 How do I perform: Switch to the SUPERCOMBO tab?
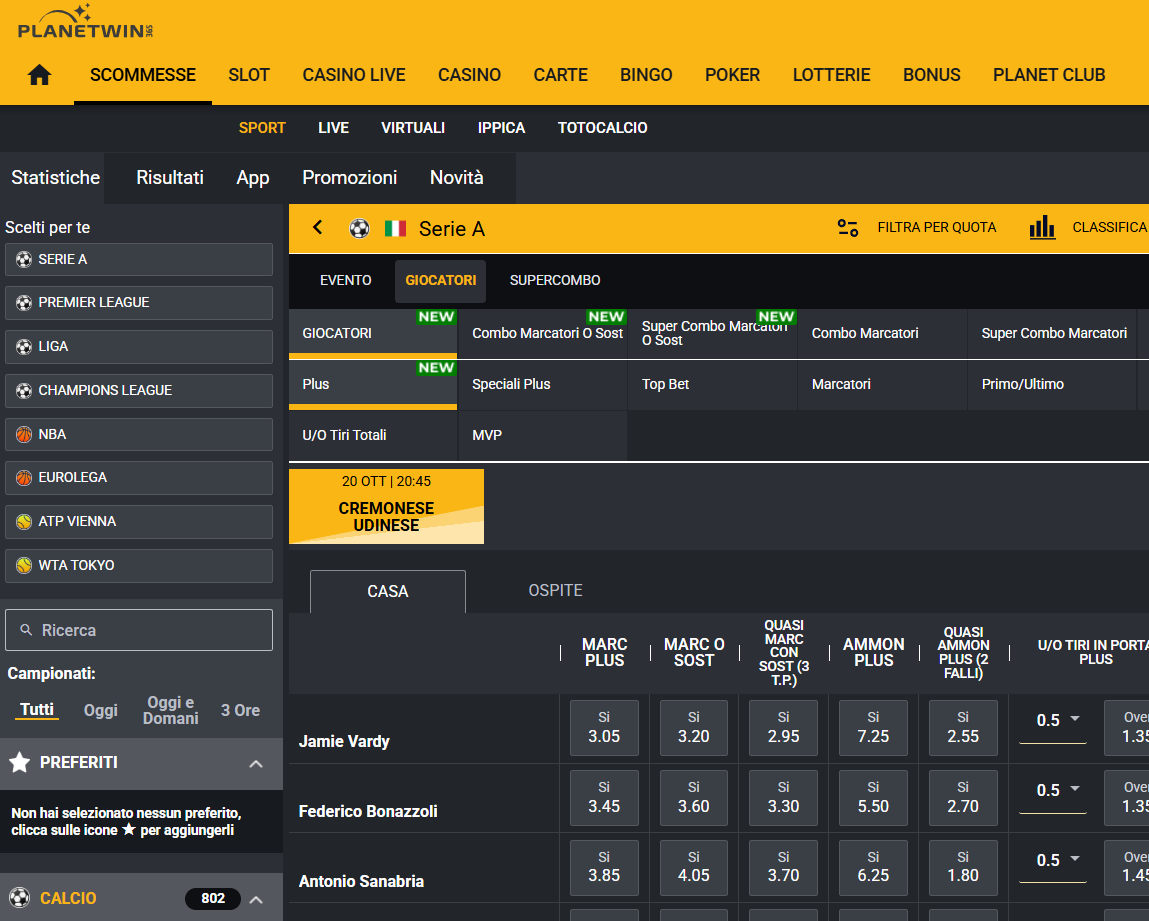[555, 281]
